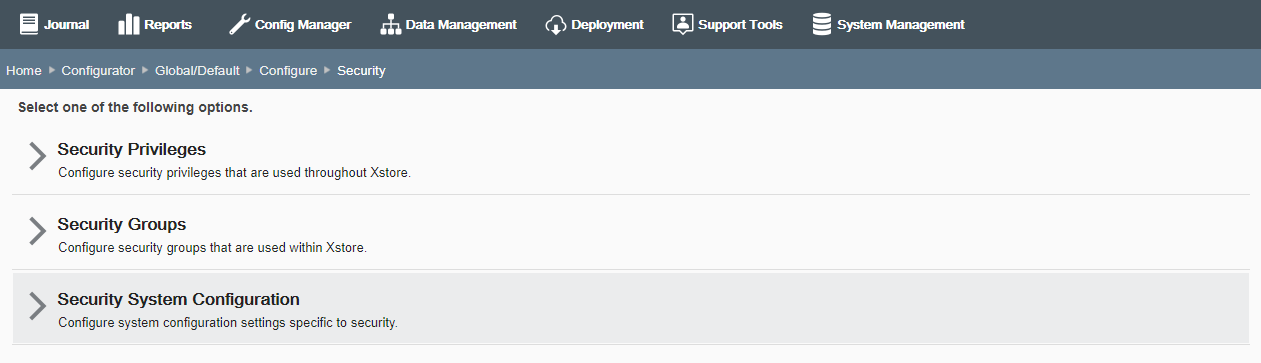Click the Reports bar chart icon
The height and width of the screenshot is (363, 1261).
pos(128,24)
